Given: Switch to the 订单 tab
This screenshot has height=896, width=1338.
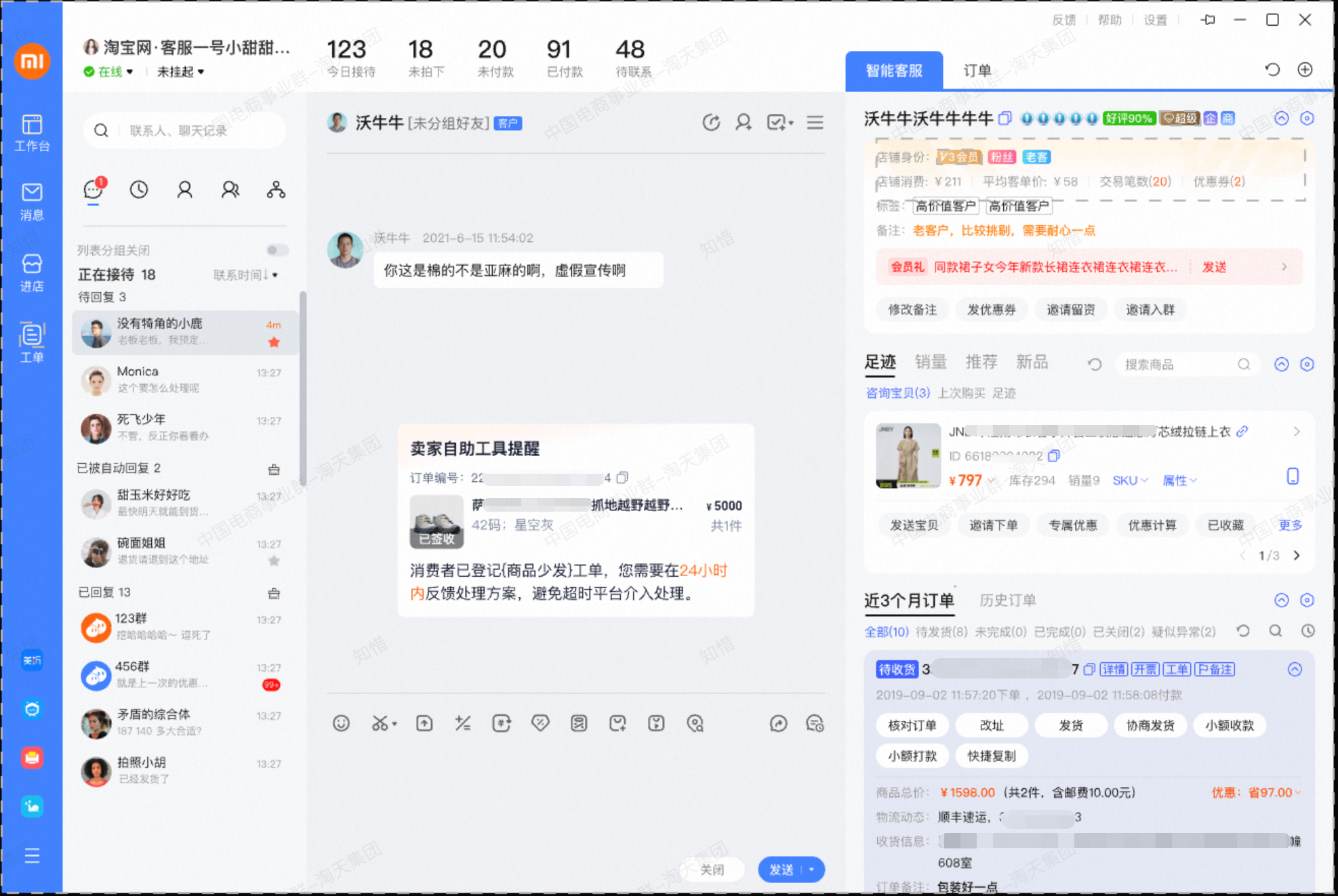Looking at the screenshot, I should click(977, 70).
